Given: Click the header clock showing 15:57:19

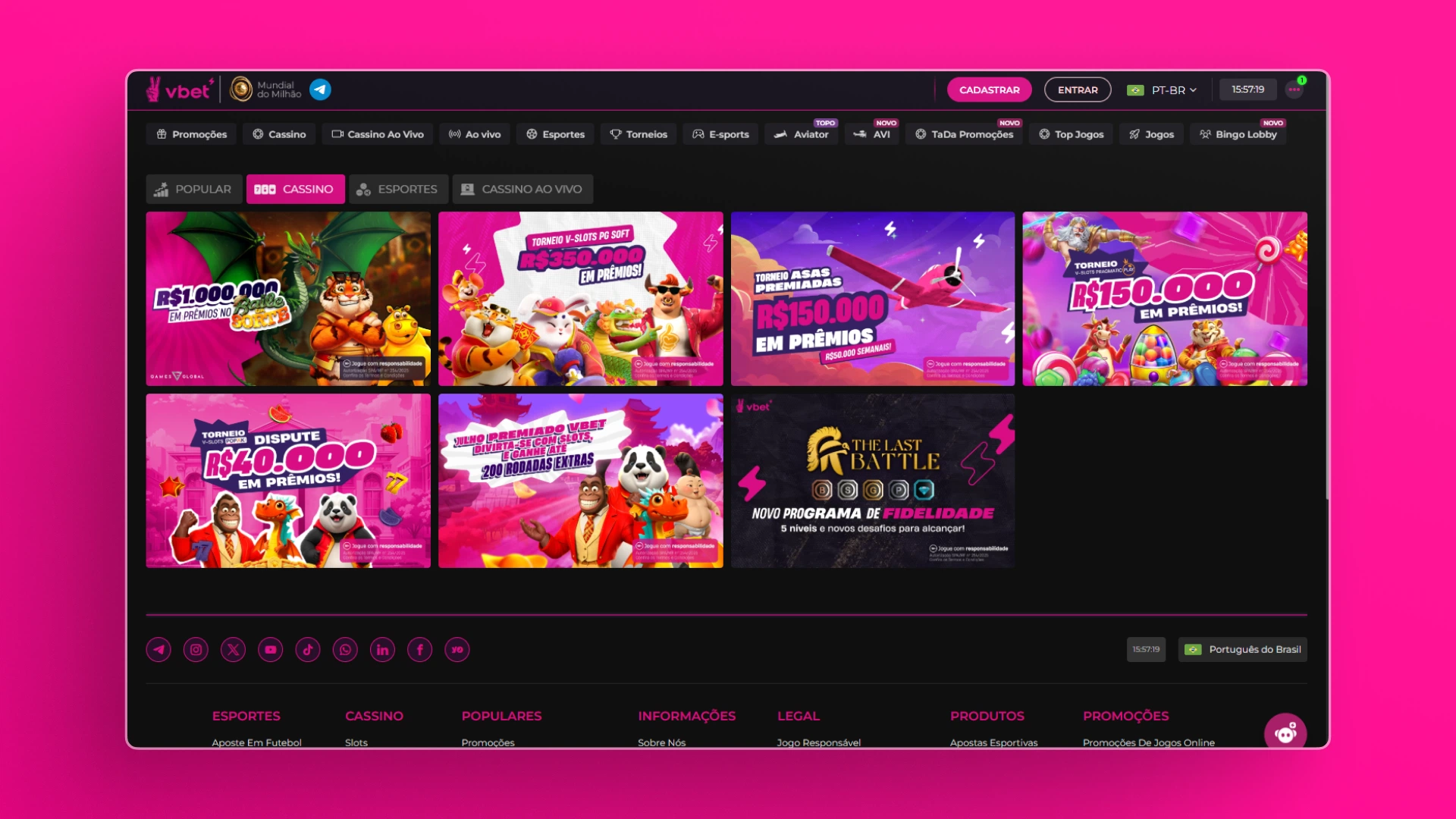Looking at the screenshot, I should [1247, 89].
